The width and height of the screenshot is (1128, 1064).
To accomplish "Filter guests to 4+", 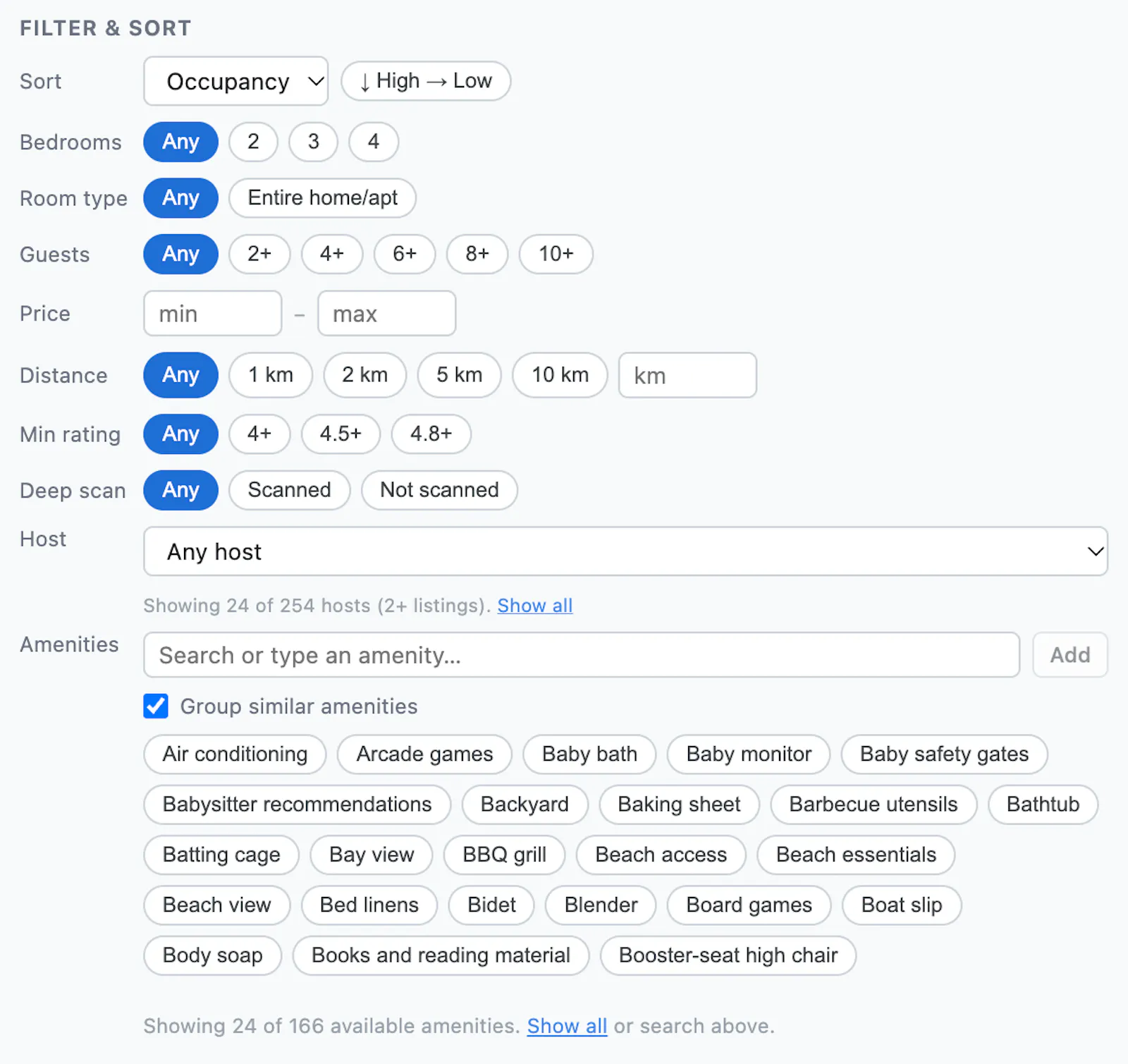I will coord(332,254).
